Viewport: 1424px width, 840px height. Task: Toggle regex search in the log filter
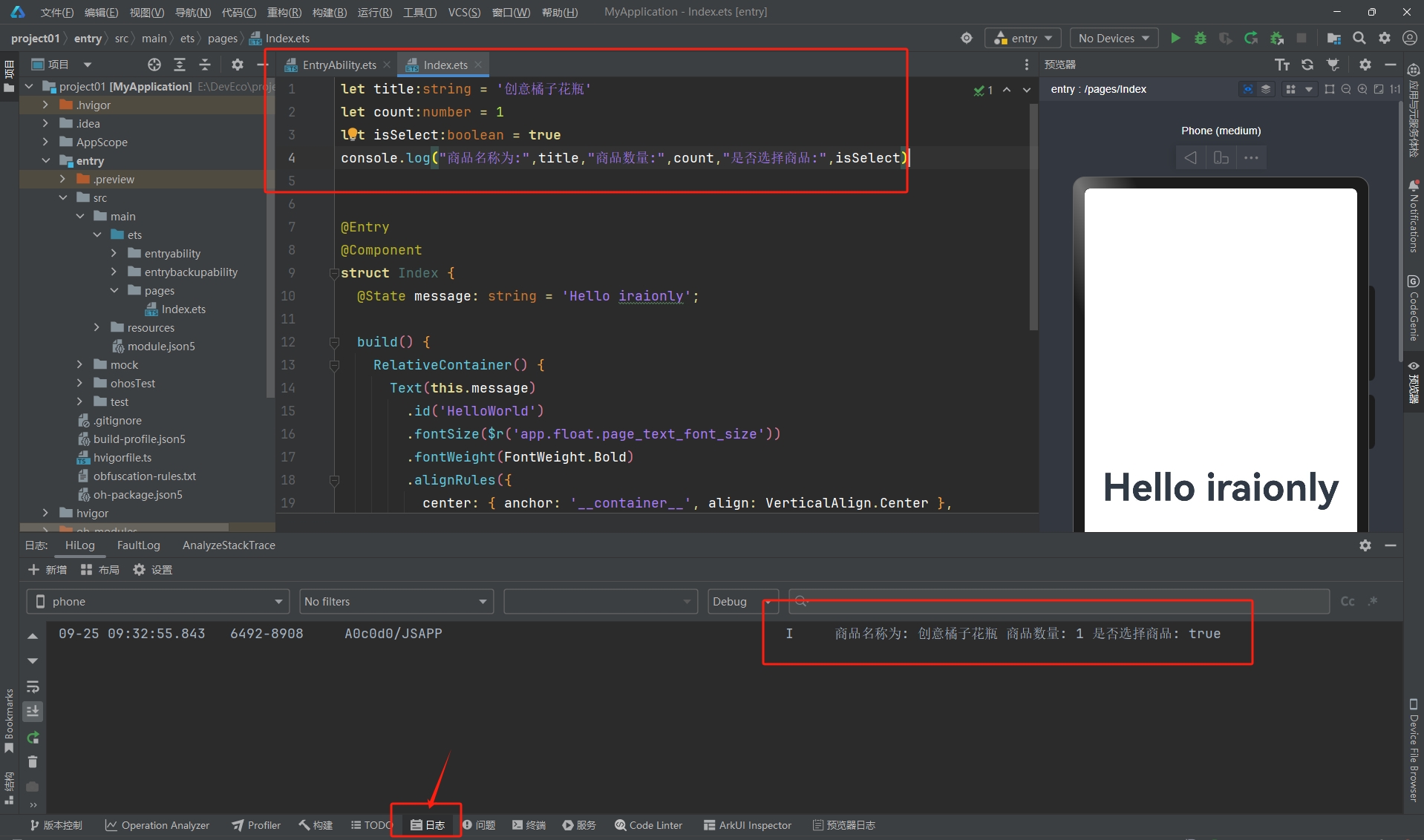tap(1373, 601)
